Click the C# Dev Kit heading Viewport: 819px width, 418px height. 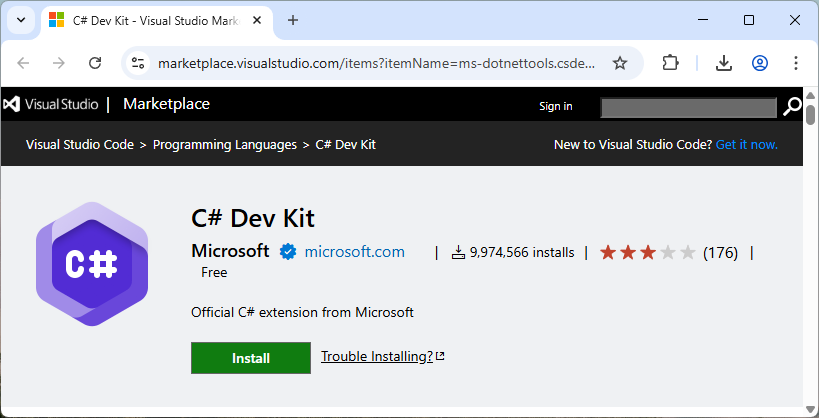[x=253, y=218]
